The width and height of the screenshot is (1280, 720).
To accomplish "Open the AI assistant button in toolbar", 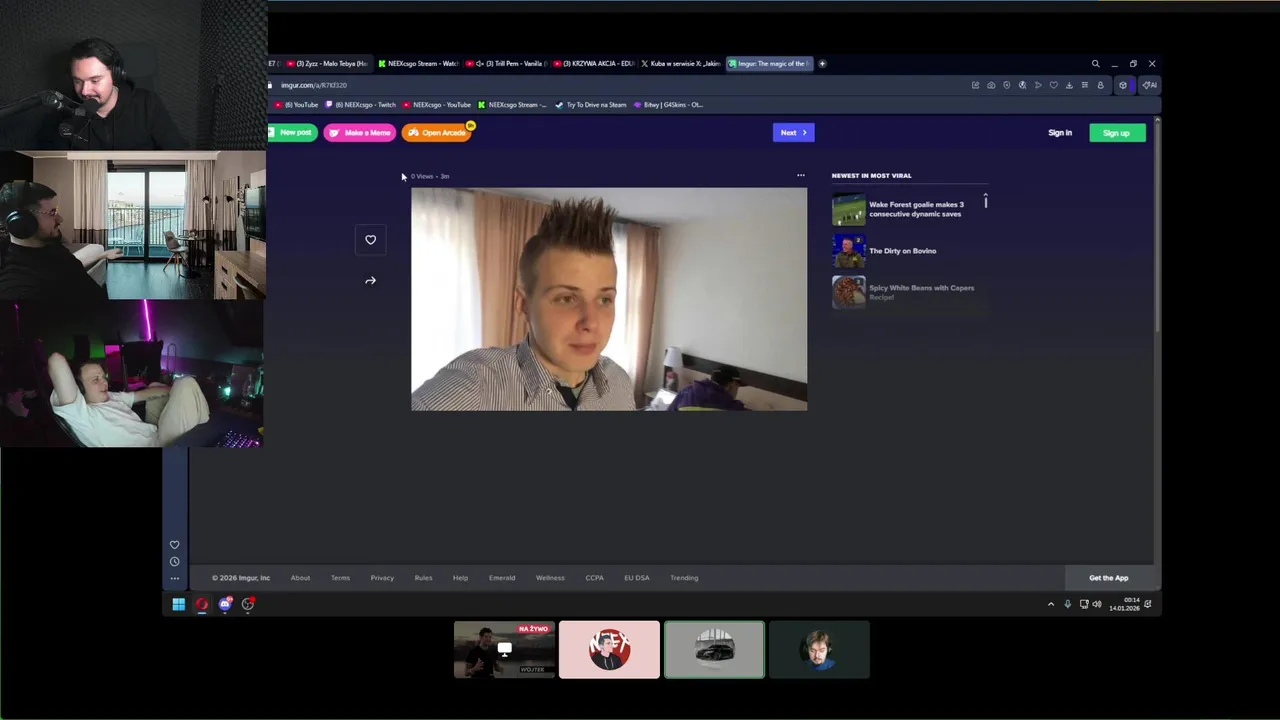I will [x=1150, y=85].
